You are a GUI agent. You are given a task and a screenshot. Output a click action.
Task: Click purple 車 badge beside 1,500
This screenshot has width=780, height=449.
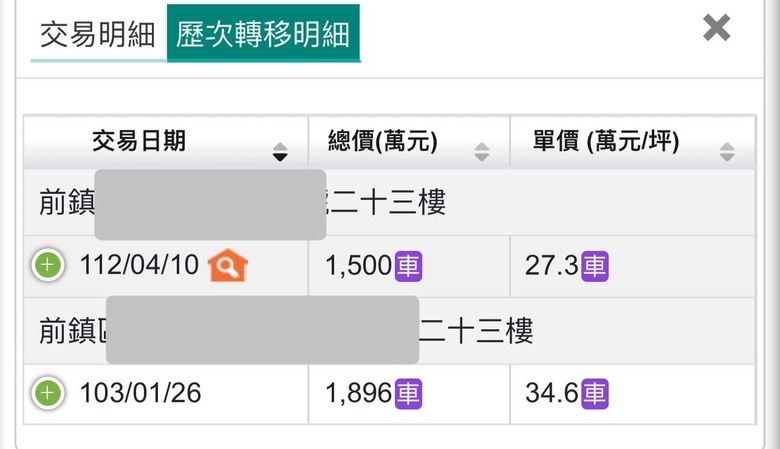(x=408, y=266)
